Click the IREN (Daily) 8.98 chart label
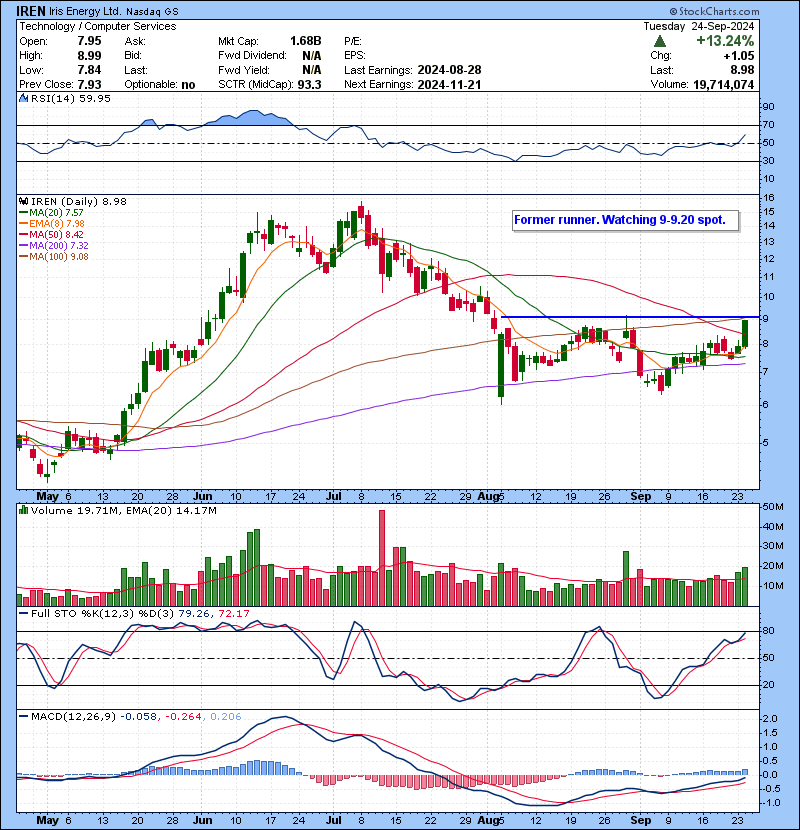800x830 pixels. pos(79,201)
